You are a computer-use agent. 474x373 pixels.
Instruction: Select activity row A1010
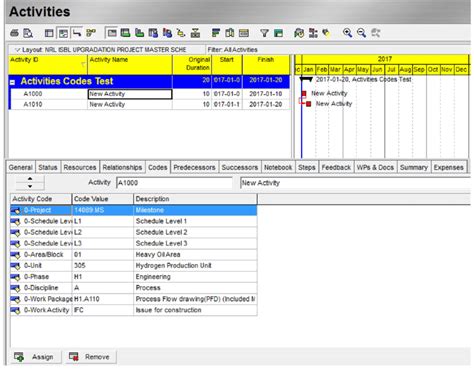point(149,104)
